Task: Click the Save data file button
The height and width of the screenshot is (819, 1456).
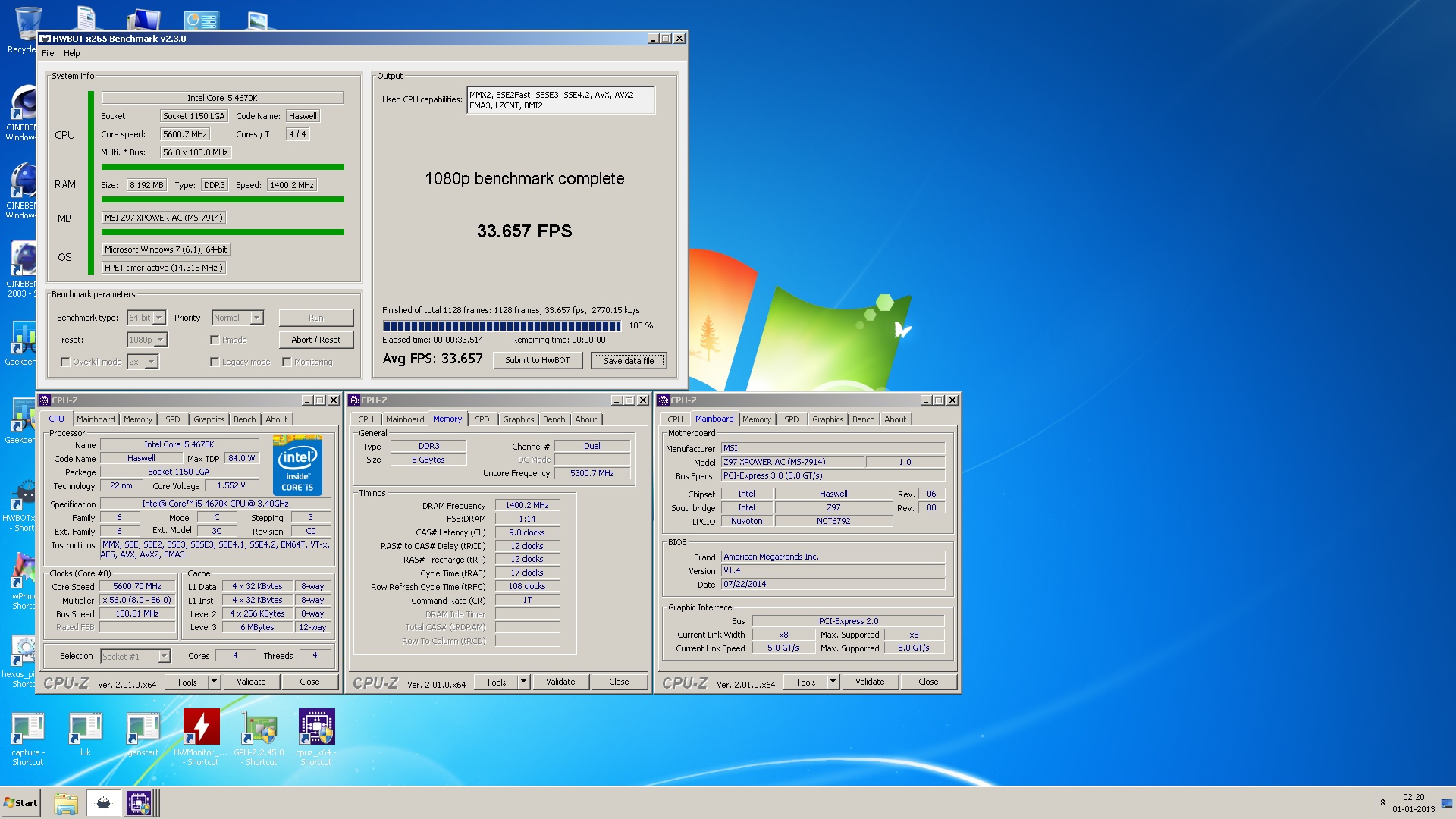Action: point(629,360)
